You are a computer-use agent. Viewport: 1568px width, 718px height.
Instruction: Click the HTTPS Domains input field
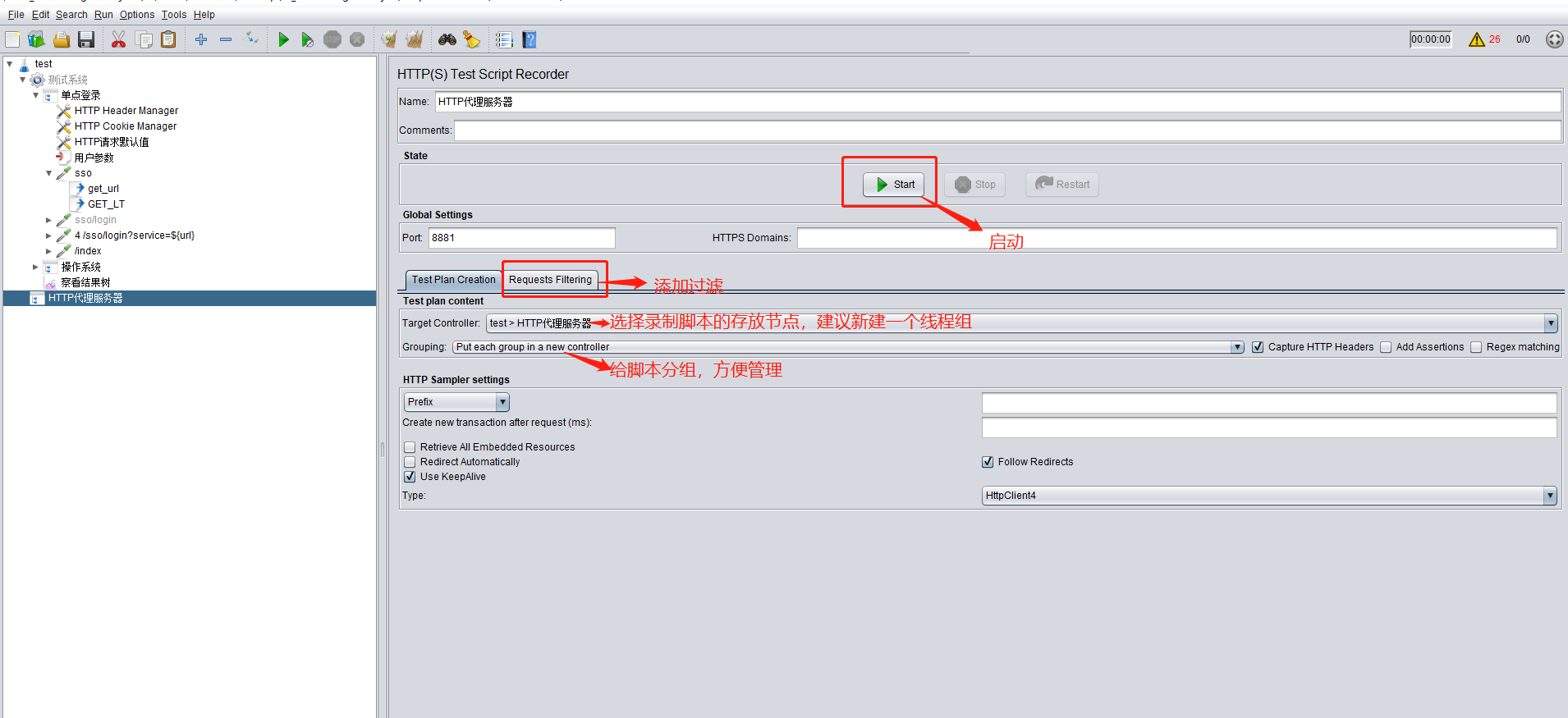point(1177,238)
